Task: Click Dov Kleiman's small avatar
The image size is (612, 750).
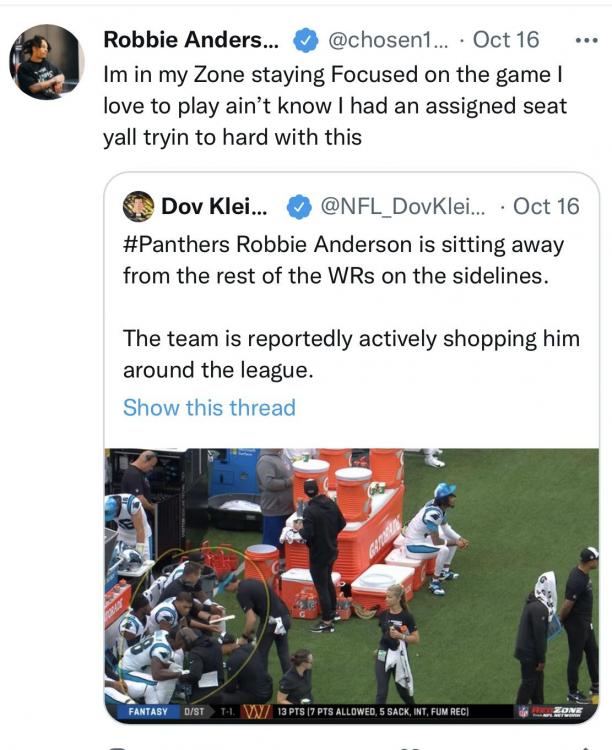Action: click(x=138, y=206)
